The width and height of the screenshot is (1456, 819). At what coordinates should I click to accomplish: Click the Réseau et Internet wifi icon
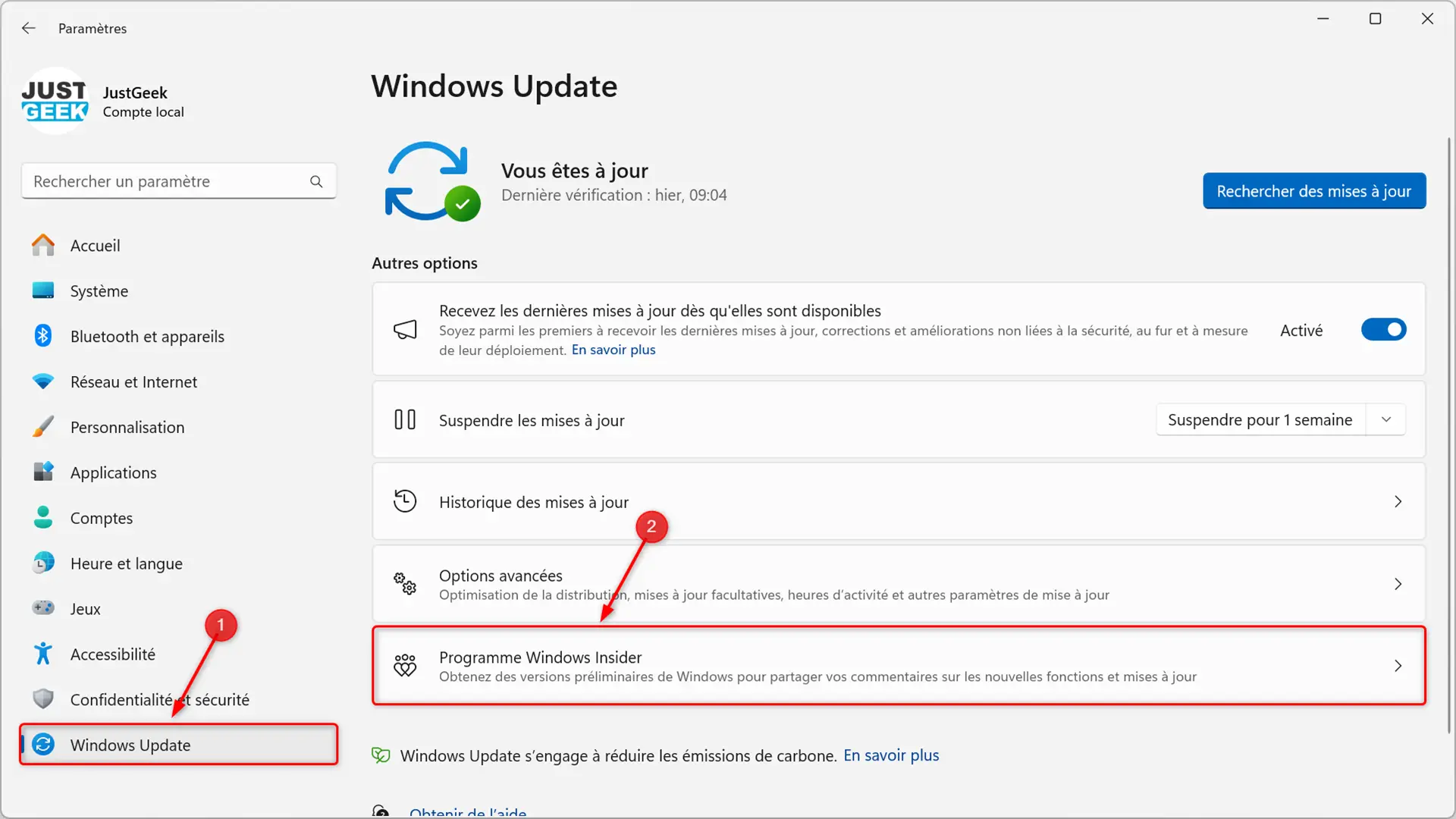click(x=43, y=381)
